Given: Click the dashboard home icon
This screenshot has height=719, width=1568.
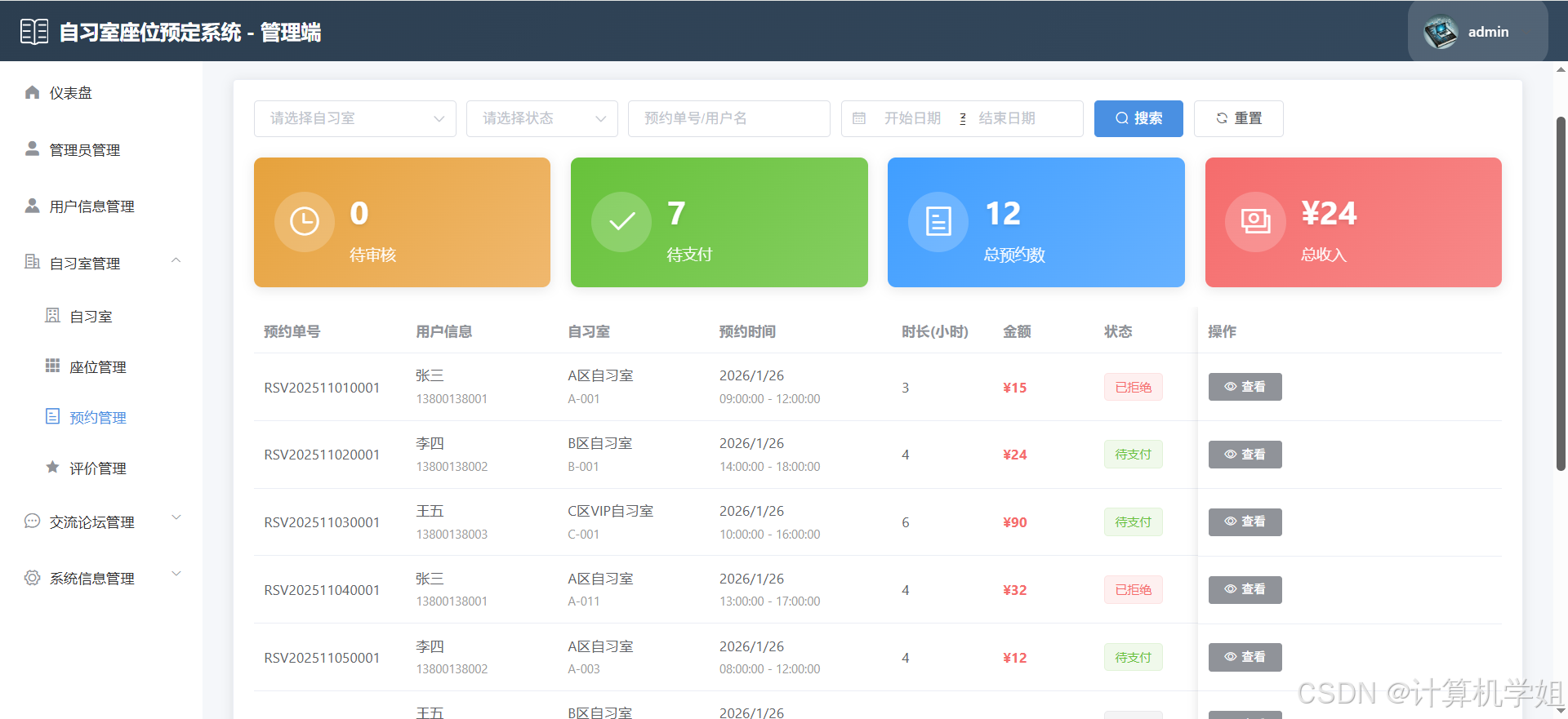Looking at the screenshot, I should (x=32, y=92).
